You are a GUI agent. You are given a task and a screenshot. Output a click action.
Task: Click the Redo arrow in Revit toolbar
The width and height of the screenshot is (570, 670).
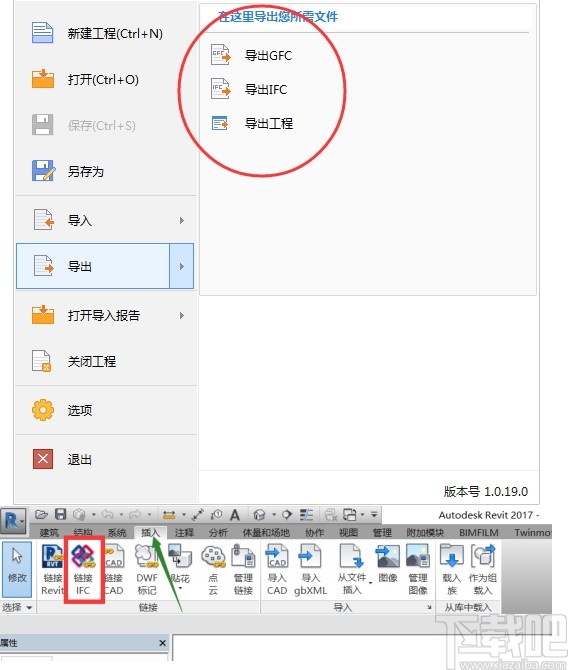click(x=135, y=515)
